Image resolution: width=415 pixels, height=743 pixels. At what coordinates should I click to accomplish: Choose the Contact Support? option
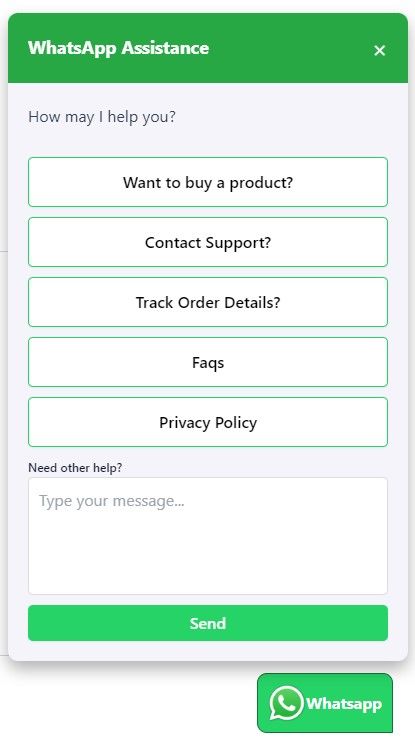[208, 242]
